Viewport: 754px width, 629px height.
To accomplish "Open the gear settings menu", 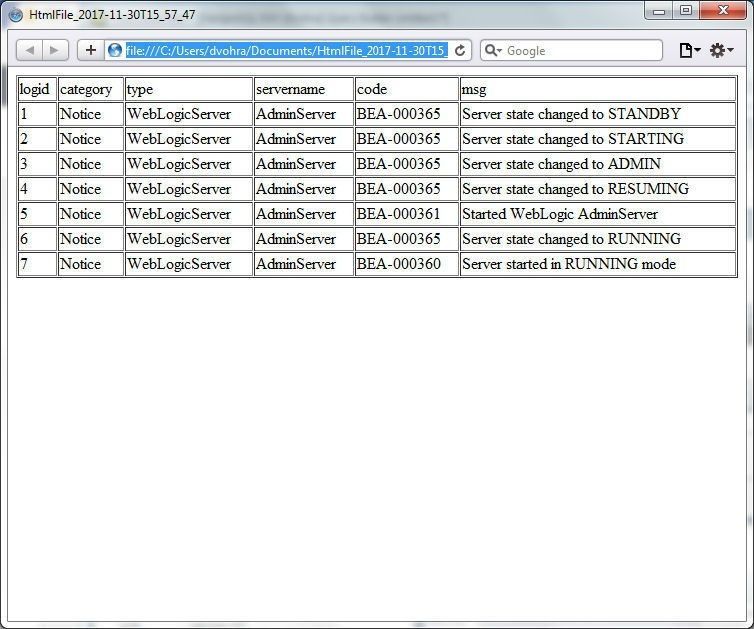I will [x=721, y=50].
